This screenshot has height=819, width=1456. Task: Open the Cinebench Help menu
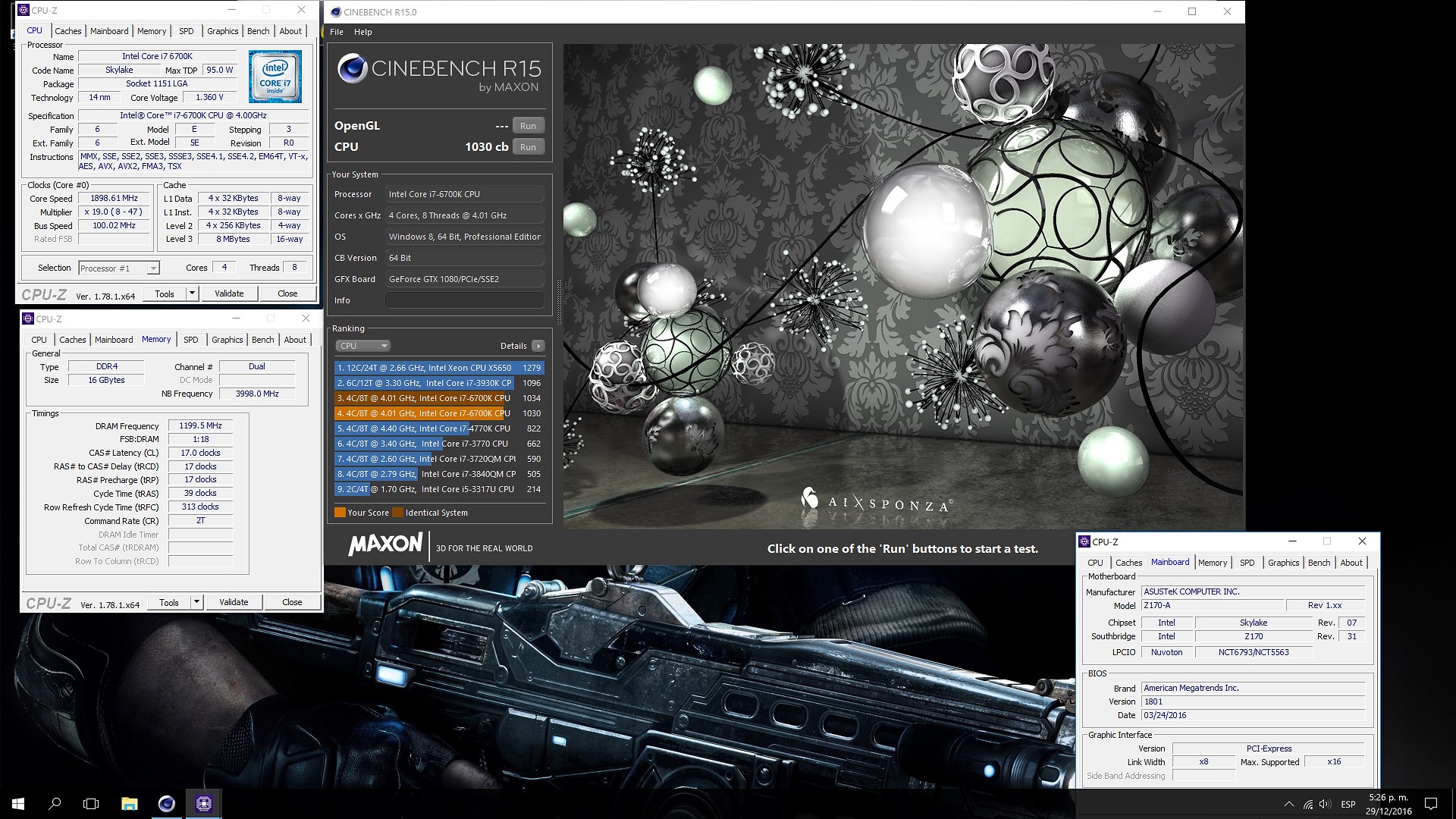click(363, 32)
